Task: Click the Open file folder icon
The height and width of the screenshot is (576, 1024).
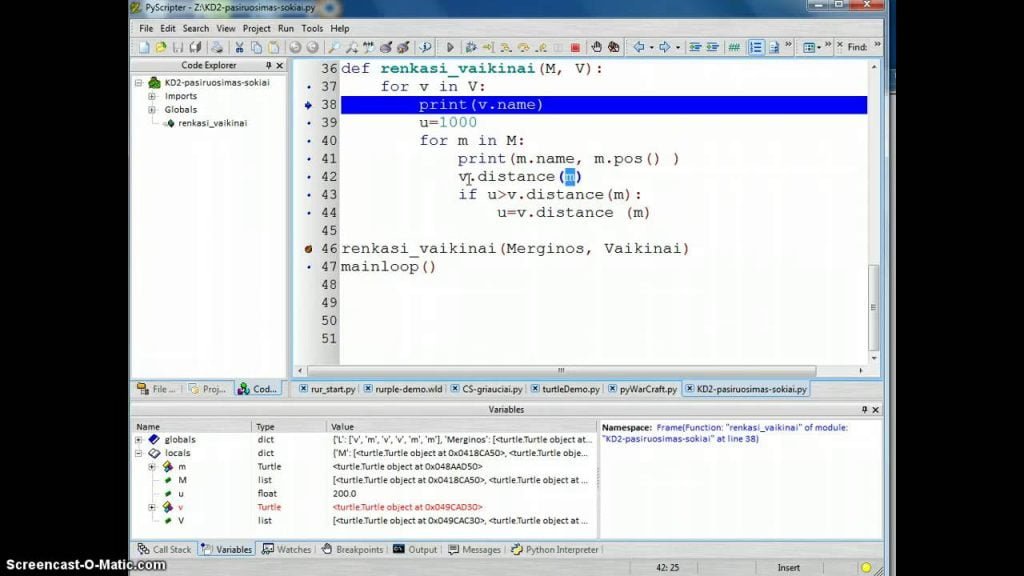Action: [x=161, y=47]
